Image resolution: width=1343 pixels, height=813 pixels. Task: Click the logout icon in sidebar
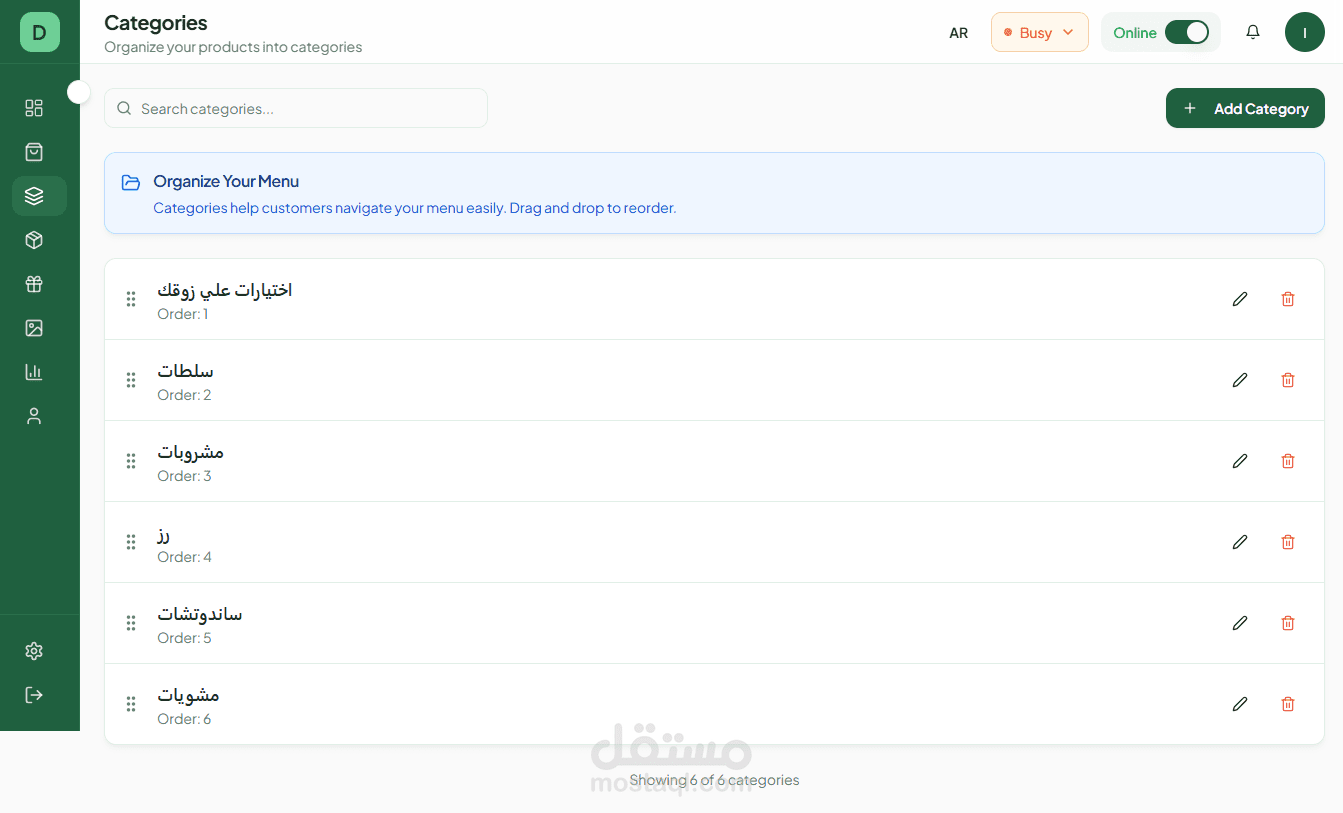(34, 695)
